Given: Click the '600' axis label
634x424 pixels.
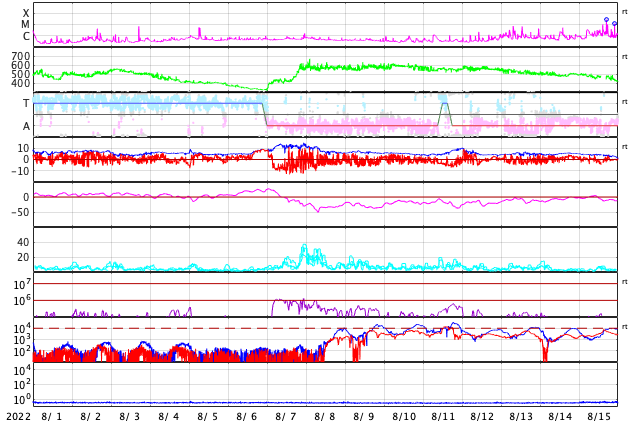Looking at the screenshot, I should pyautogui.click(x=21, y=65).
